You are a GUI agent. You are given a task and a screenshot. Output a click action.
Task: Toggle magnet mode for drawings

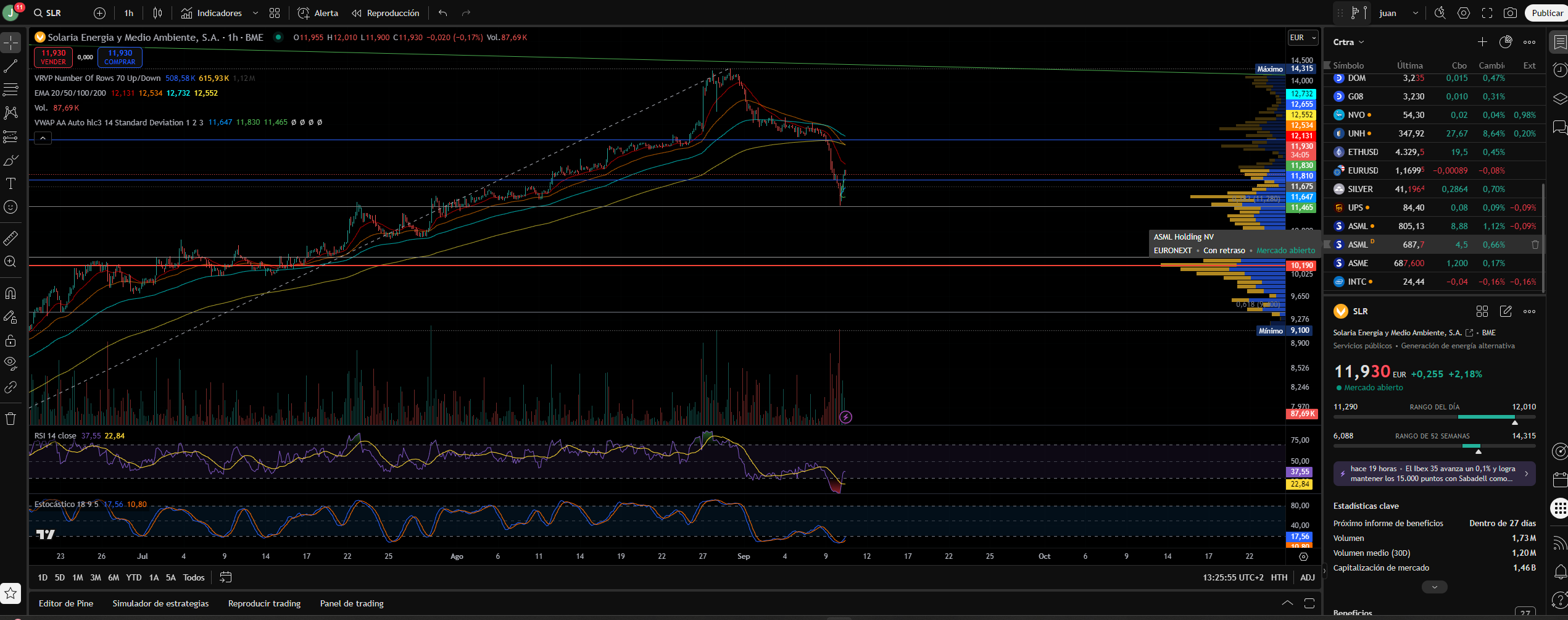pos(10,293)
